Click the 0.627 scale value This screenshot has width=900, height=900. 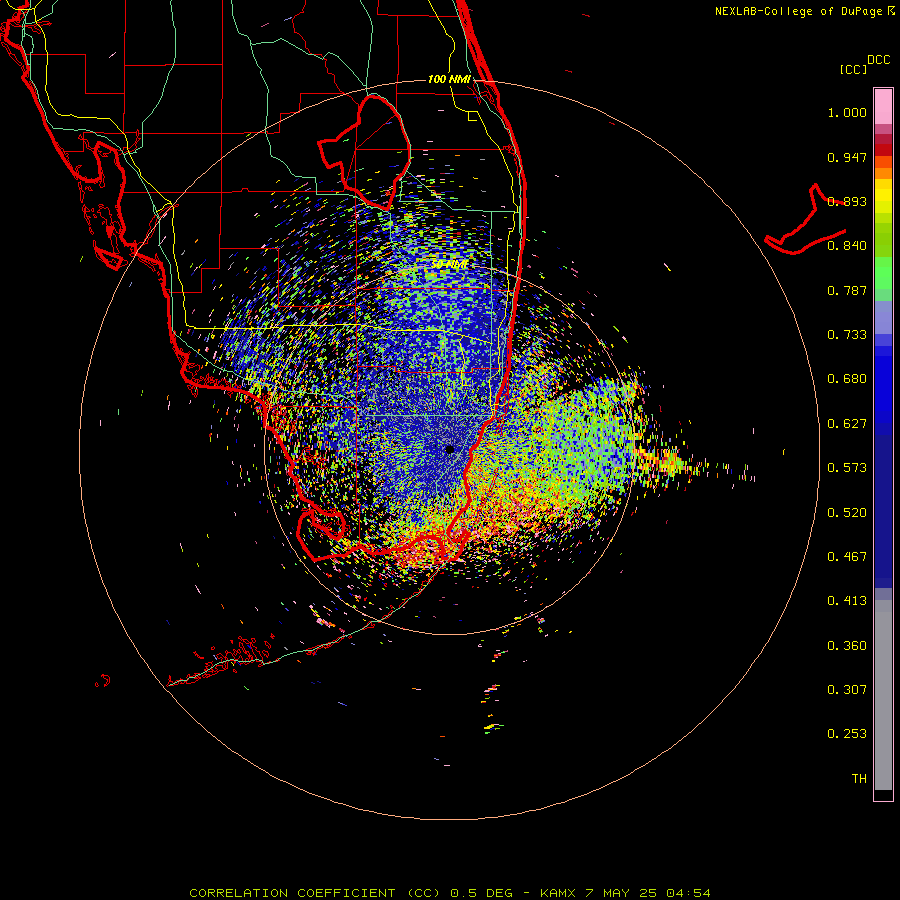tap(847, 424)
